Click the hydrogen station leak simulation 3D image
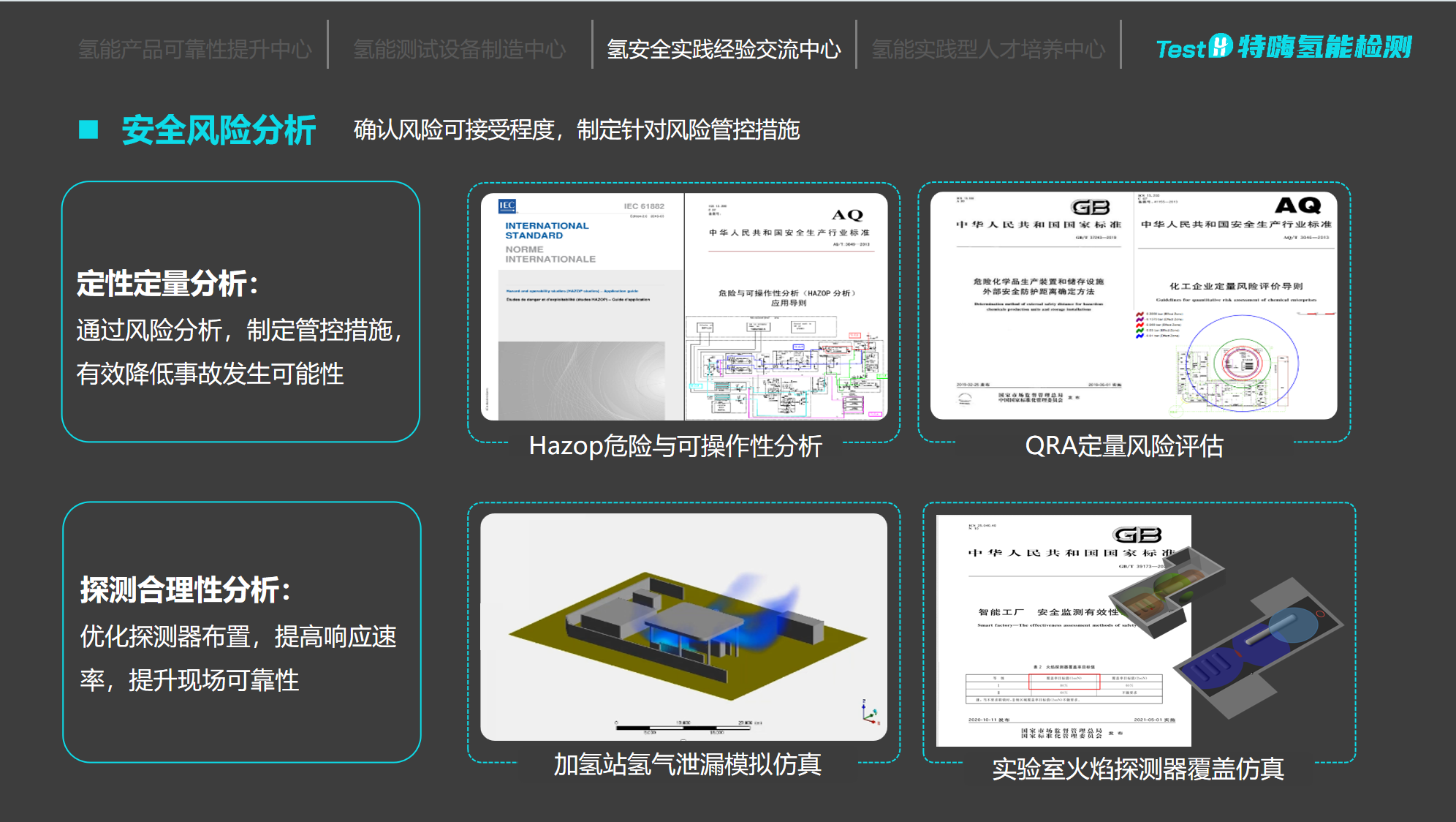This screenshot has width=1456, height=822. tap(683, 626)
